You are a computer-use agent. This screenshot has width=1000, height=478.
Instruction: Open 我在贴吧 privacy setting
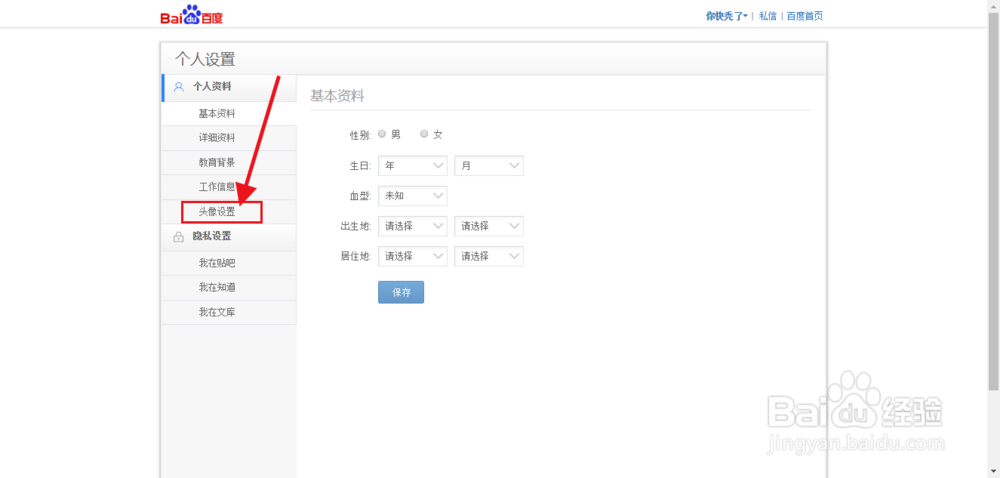point(229,263)
